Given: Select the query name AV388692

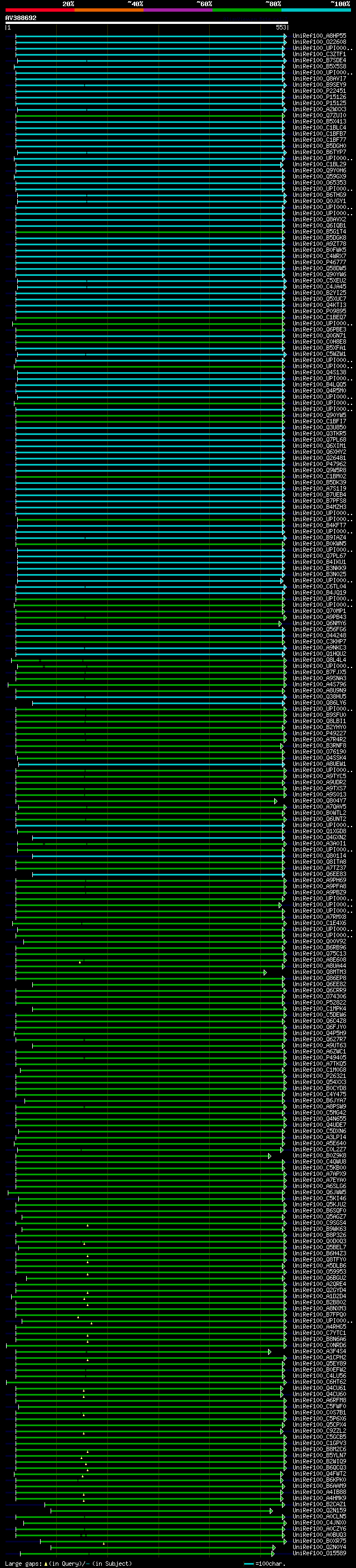Looking at the screenshot, I should (21, 18).
